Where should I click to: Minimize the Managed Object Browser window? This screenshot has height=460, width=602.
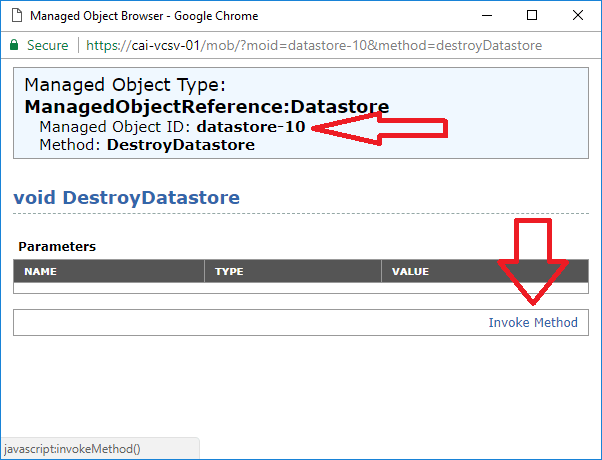[485, 16]
